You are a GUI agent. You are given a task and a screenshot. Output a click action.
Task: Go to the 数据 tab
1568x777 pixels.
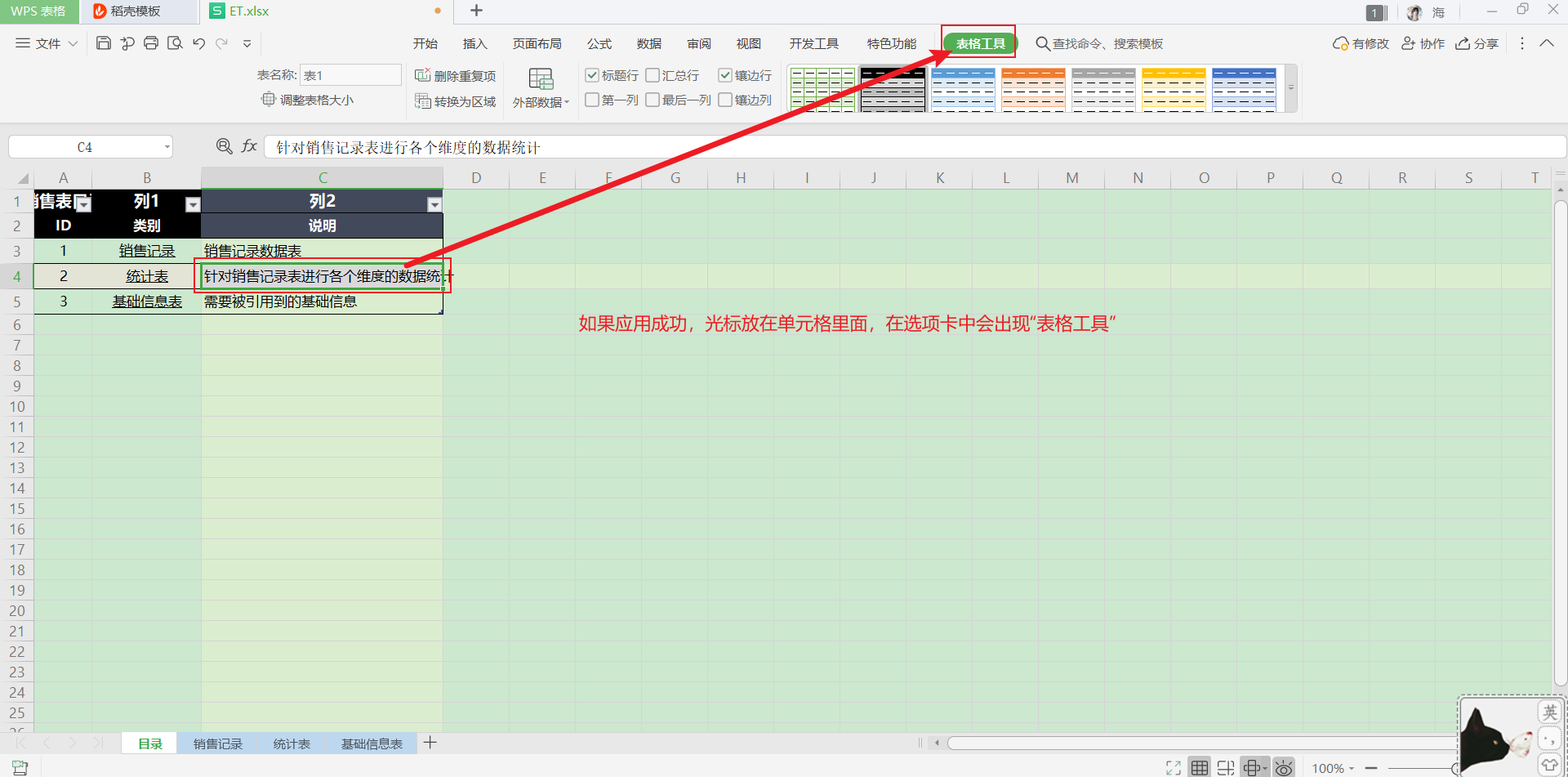coord(648,43)
